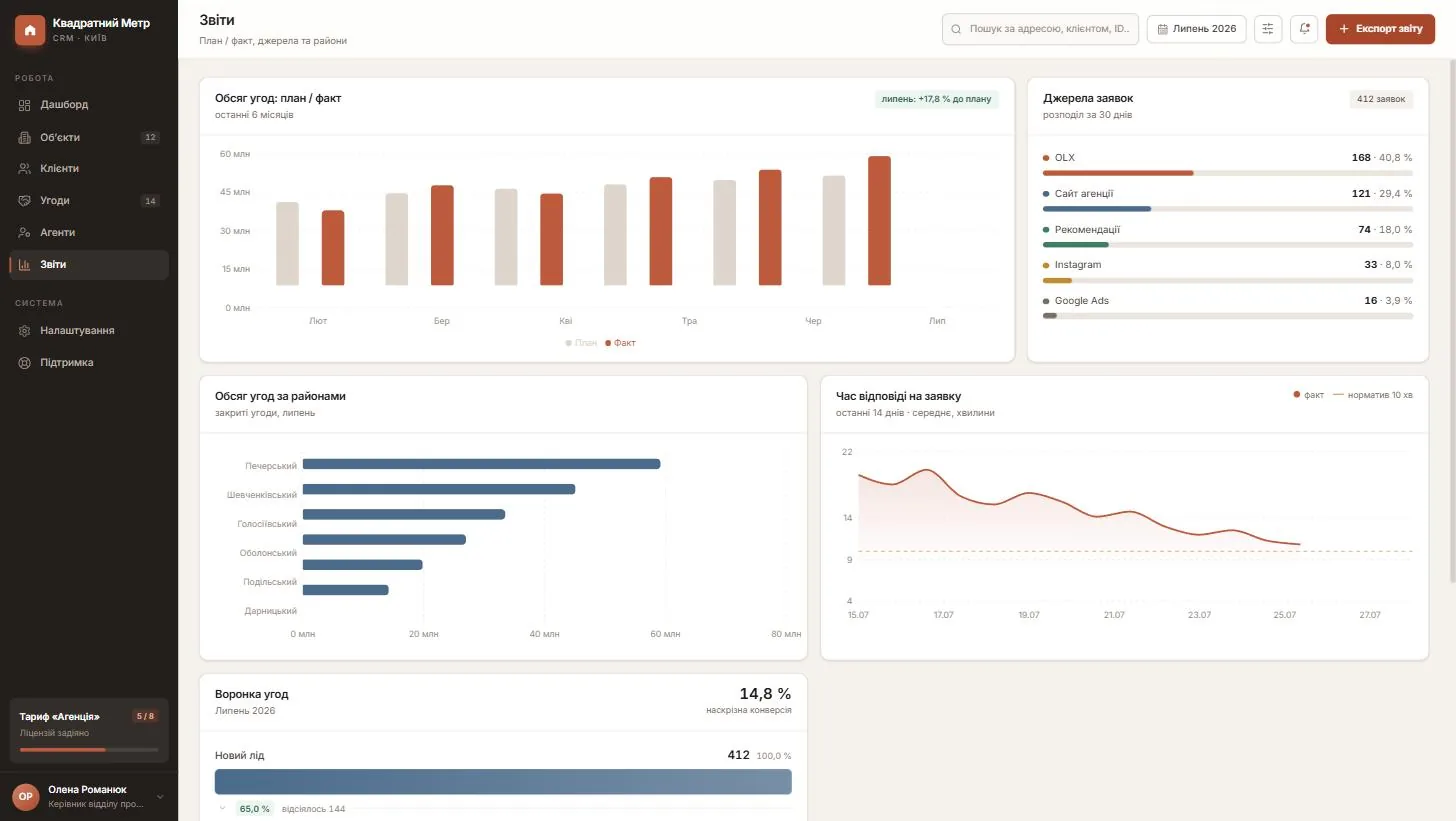Click the 14 badge next to Угоди

tap(150, 201)
